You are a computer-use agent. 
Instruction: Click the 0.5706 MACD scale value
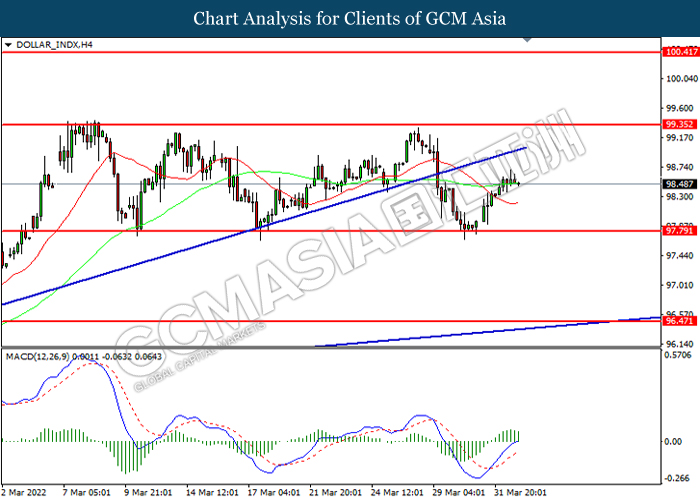click(680, 355)
